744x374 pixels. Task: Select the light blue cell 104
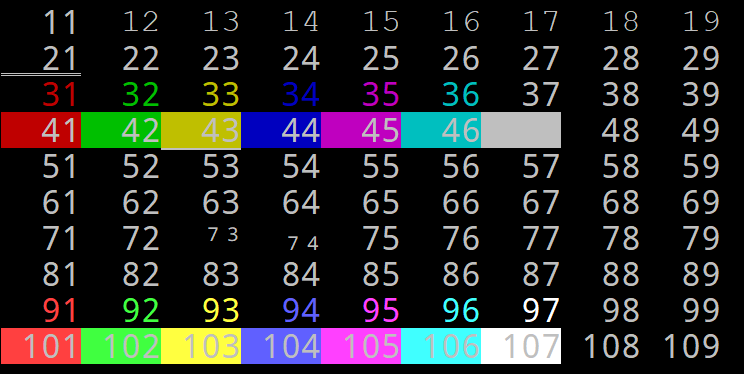[281, 346]
